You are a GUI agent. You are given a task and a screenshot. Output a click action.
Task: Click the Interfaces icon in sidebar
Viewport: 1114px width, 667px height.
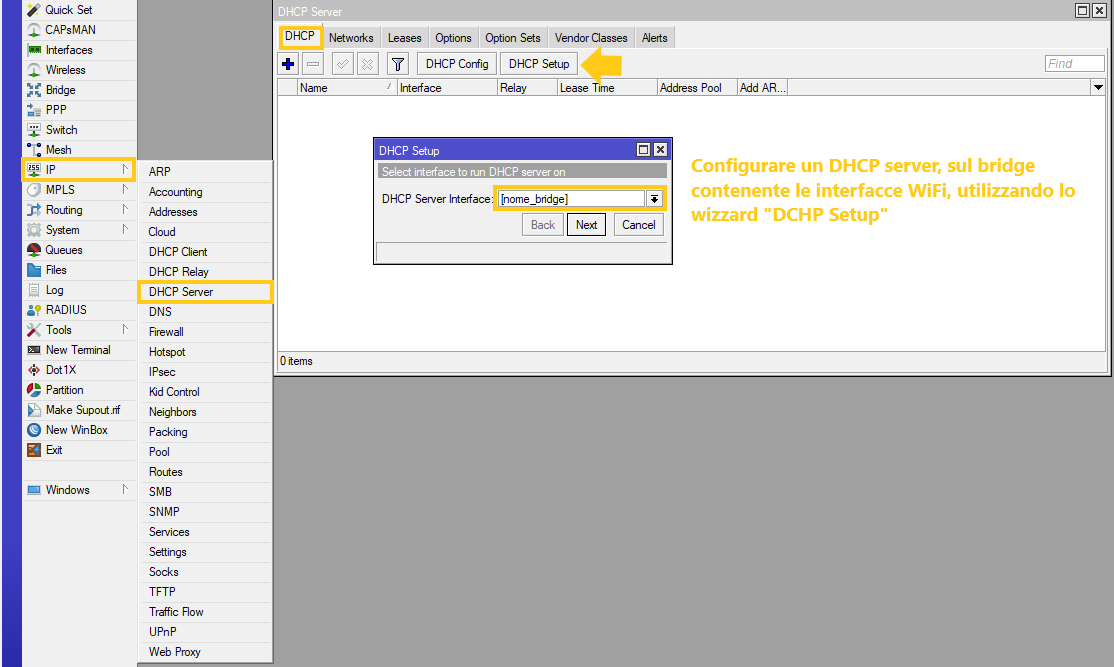pos(33,50)
